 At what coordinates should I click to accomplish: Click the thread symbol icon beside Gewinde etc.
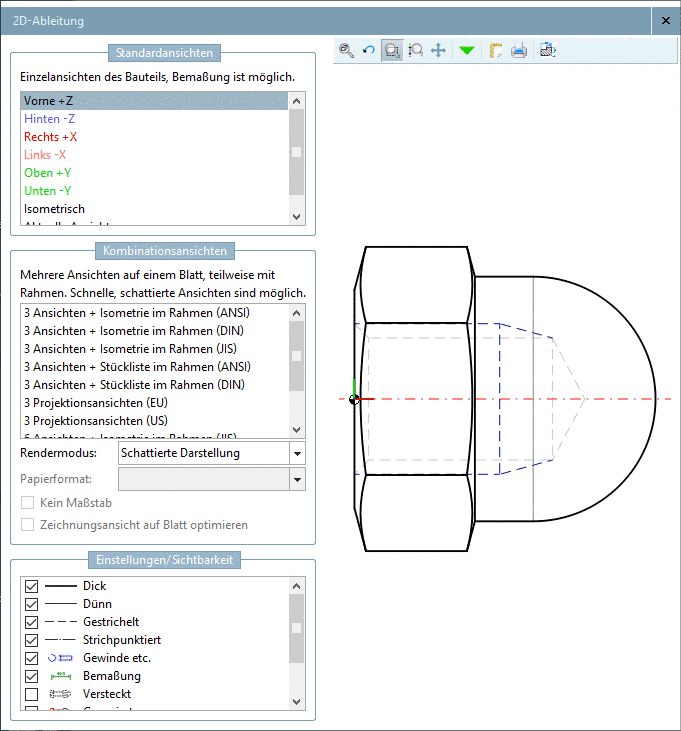(61, 658)
